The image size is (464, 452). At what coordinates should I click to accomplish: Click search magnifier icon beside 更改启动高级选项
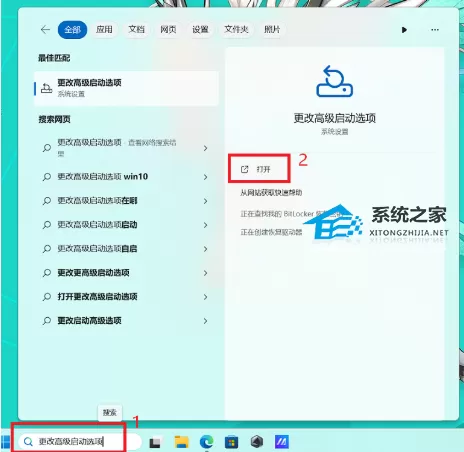pos(47,321)
